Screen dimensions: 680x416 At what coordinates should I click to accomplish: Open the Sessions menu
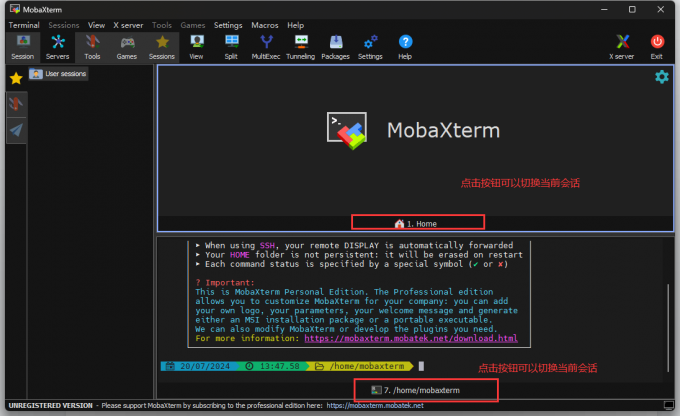point(64,25)
